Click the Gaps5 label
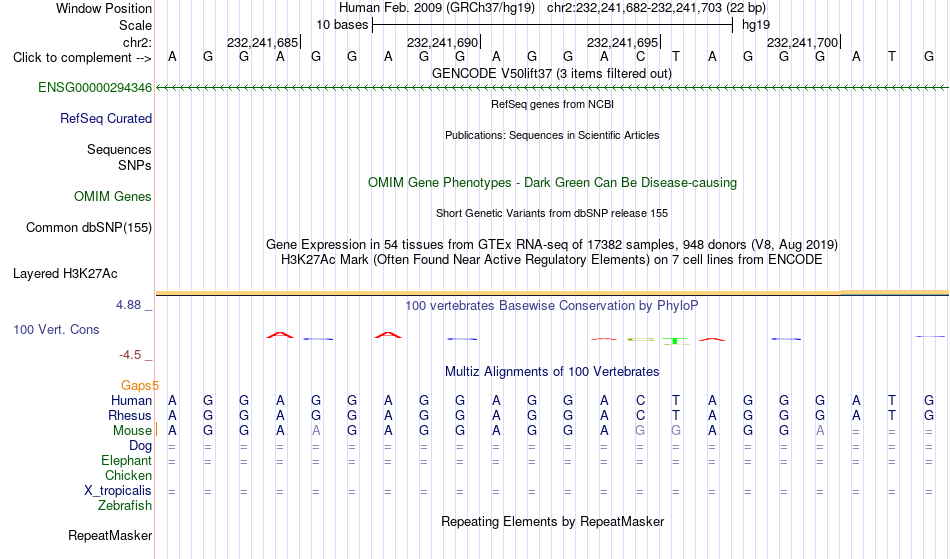 (139, 386)
